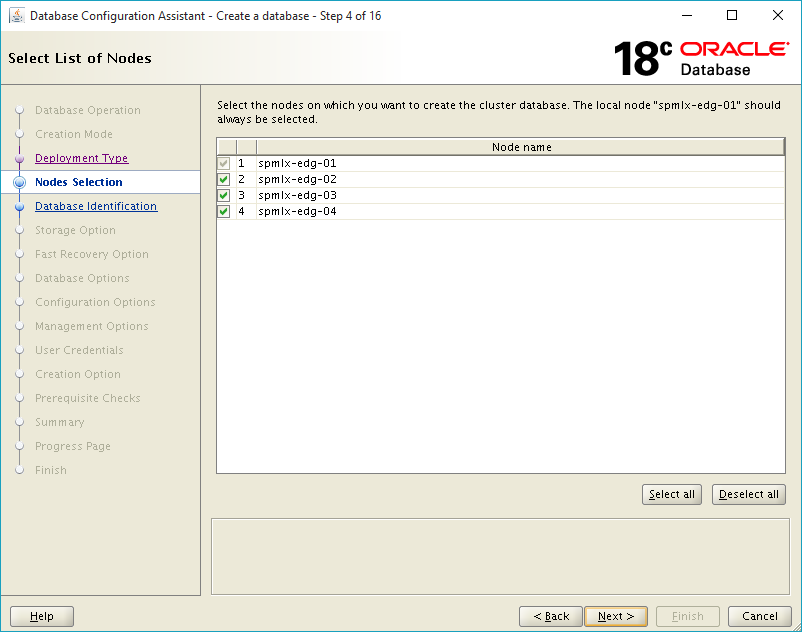Open the Help button
Image resolution: width=802 pixels, height=632 pixels.
click(x=42, y=616)
